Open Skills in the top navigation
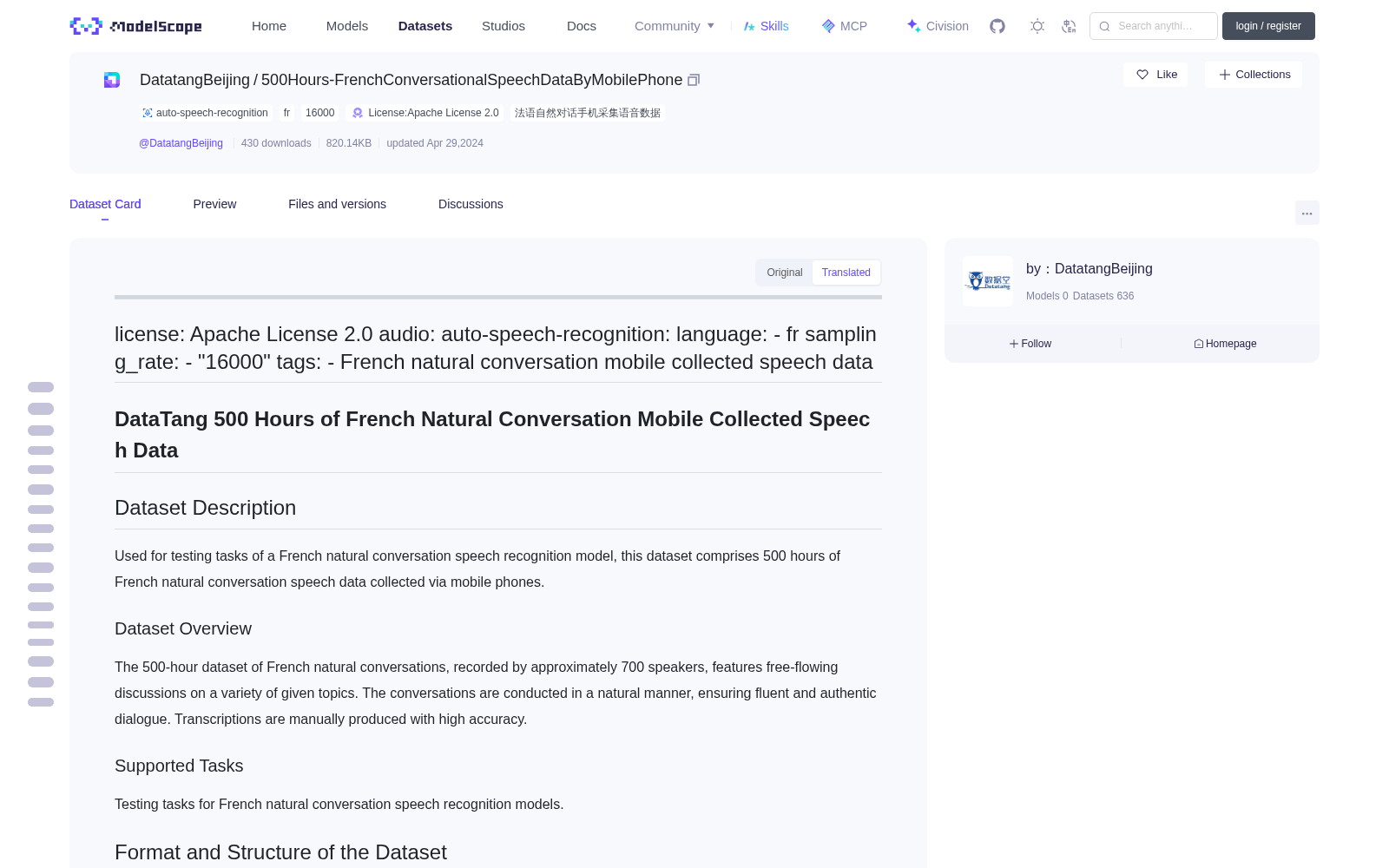 pyautogui.click(x=766, y=26)
